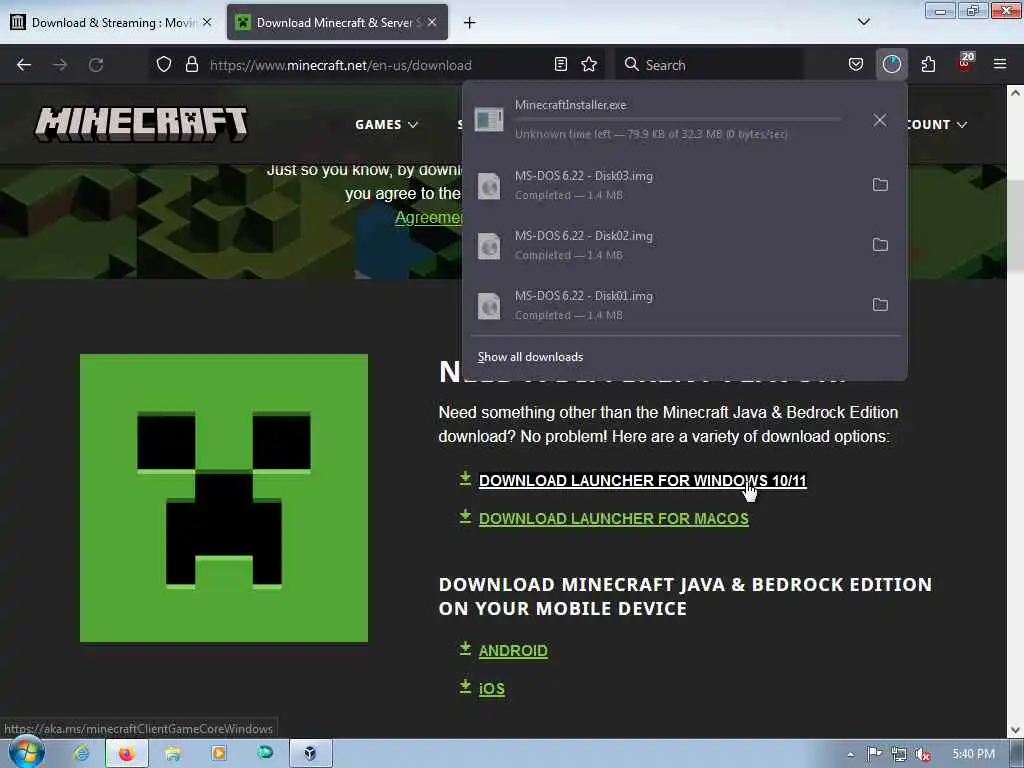This screenshot has width=1024, height=768.
Task: Go back to the previous page
Action: pyautogui.click(x=24, y=65)
